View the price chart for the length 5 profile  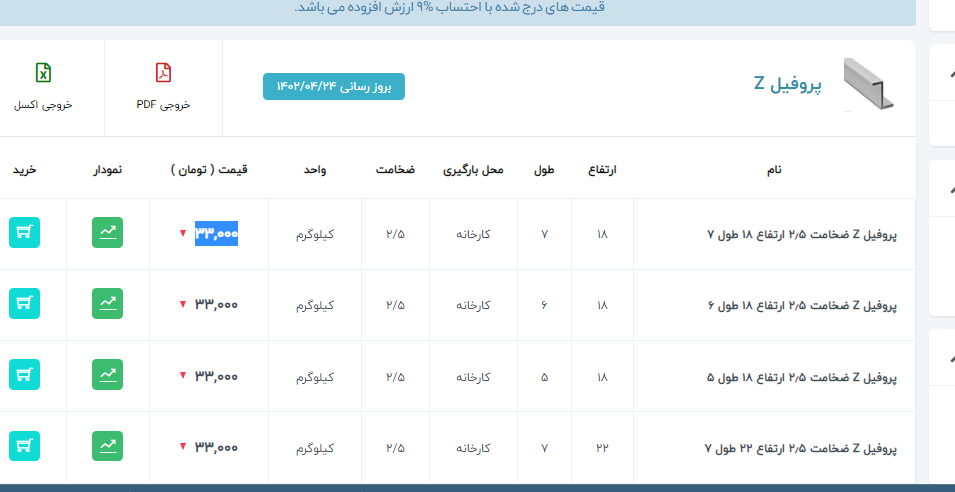pyautogui.click(x=108, y=375)
